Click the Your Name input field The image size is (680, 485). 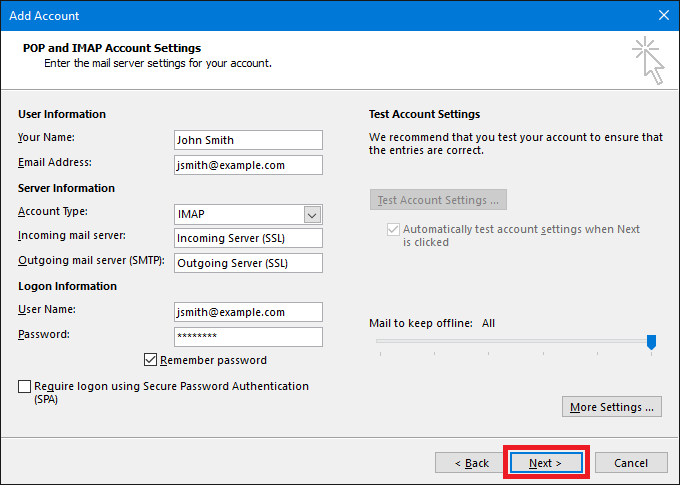pyautogui.click(x=248, y=140)
